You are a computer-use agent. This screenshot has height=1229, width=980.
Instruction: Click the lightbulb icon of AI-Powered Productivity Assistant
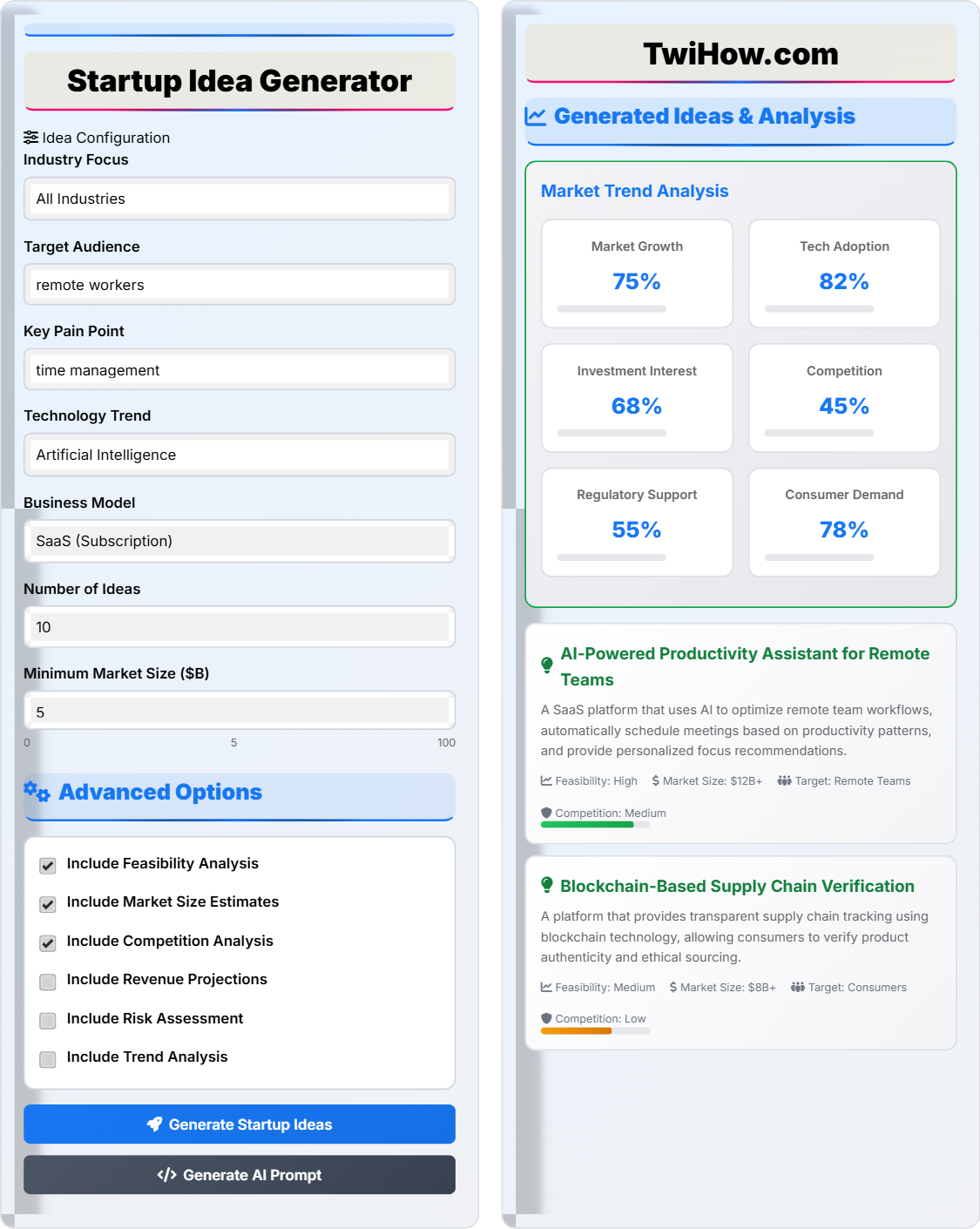(x=547, y=665)
